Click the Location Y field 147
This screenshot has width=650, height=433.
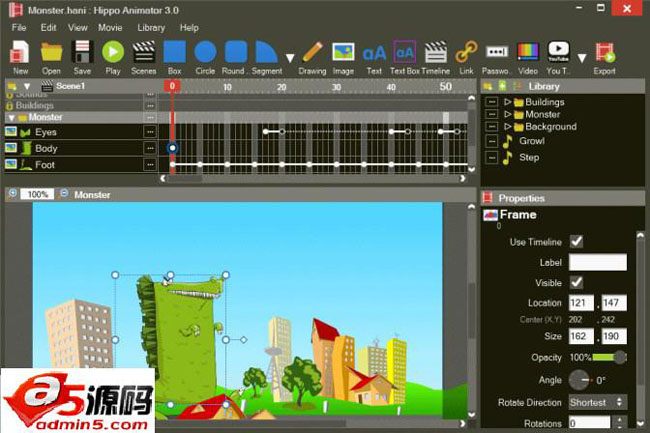point(614,303)
